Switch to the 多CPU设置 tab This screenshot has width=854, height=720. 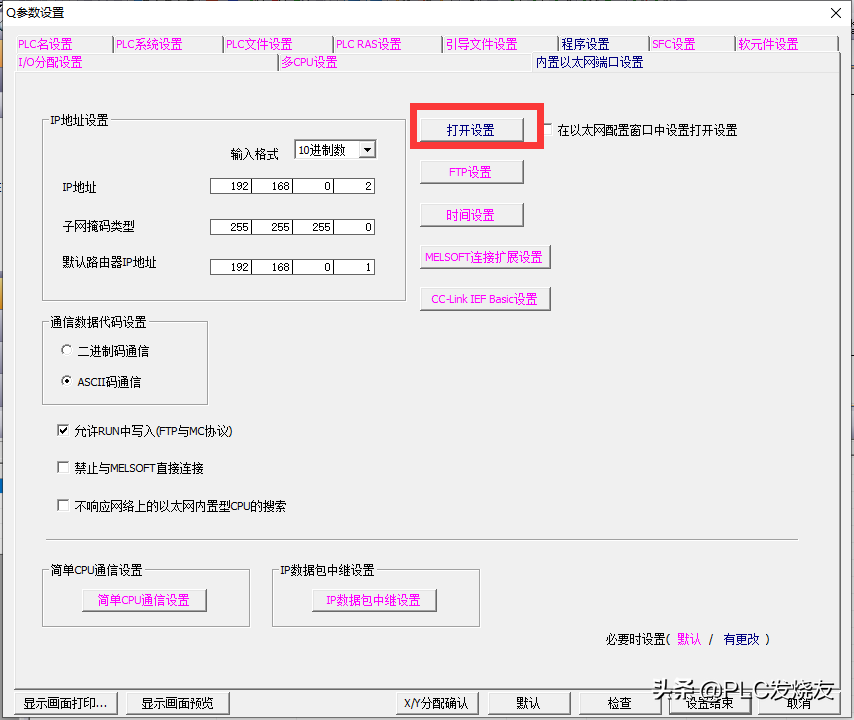coord(309,62)
